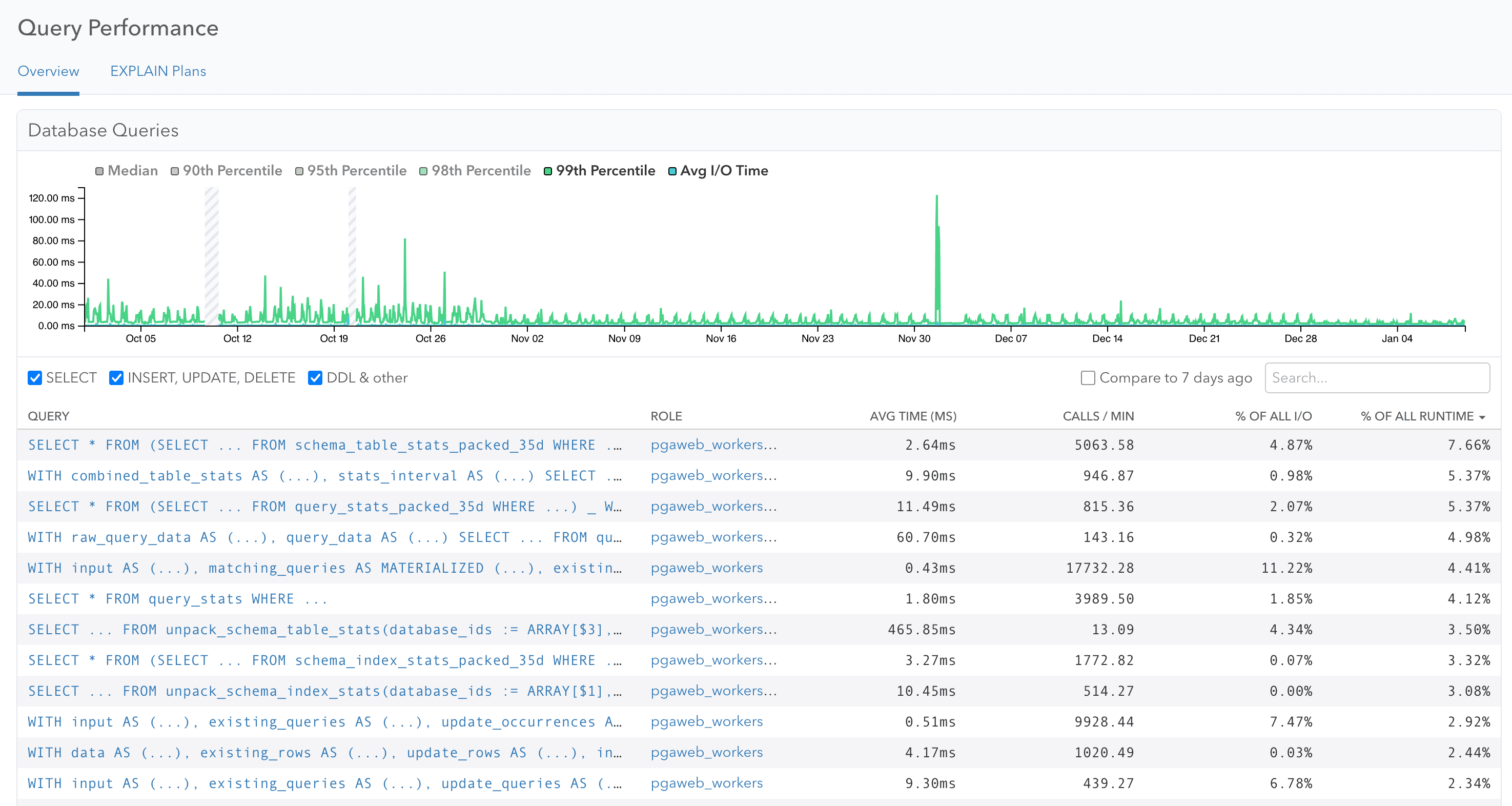The image size is (1512, 806).
Task: Toggle the 90th Percentile legend marker
Action: pos(174,171)
